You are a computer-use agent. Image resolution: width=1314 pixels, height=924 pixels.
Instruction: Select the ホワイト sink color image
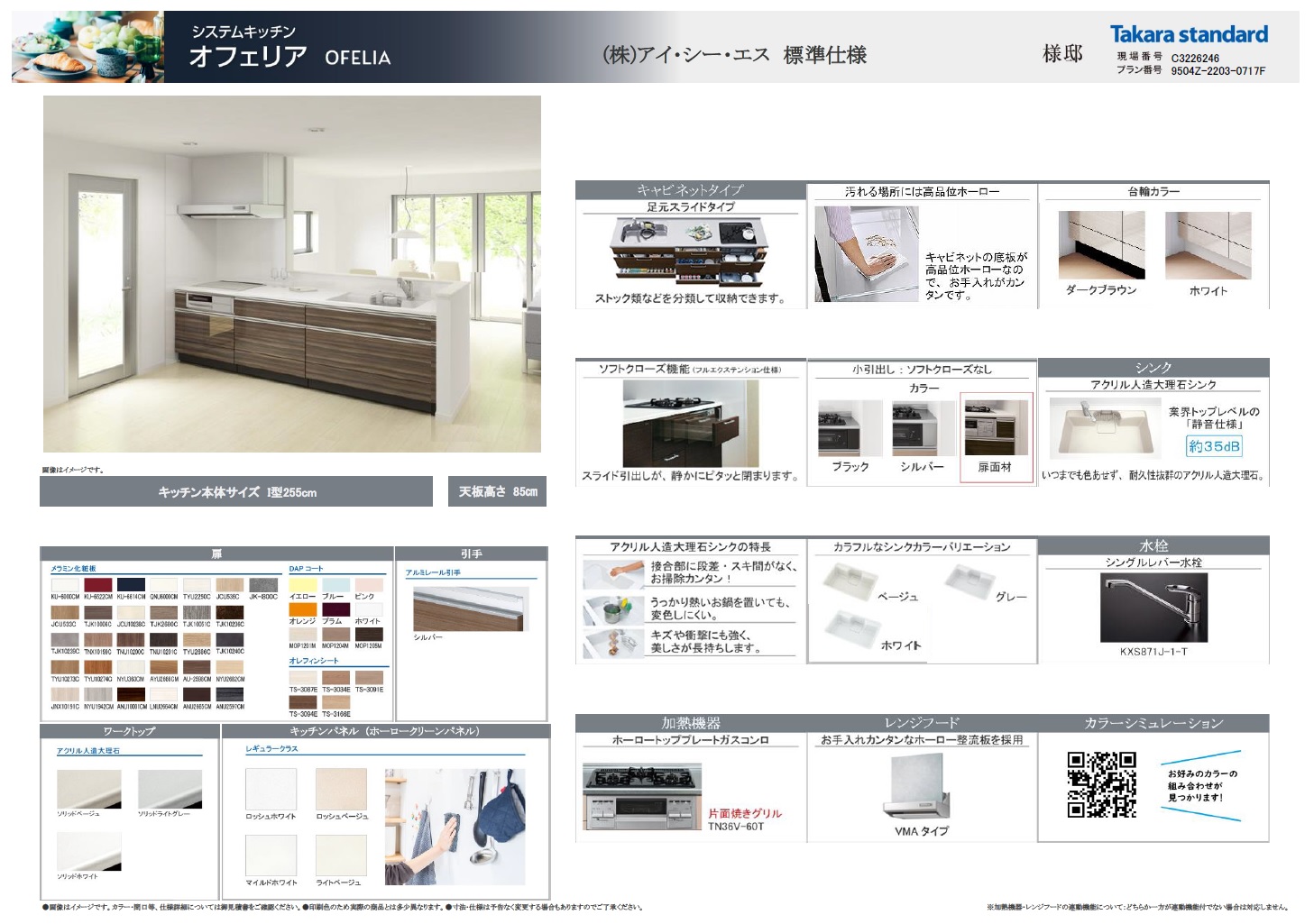(852, 628)
